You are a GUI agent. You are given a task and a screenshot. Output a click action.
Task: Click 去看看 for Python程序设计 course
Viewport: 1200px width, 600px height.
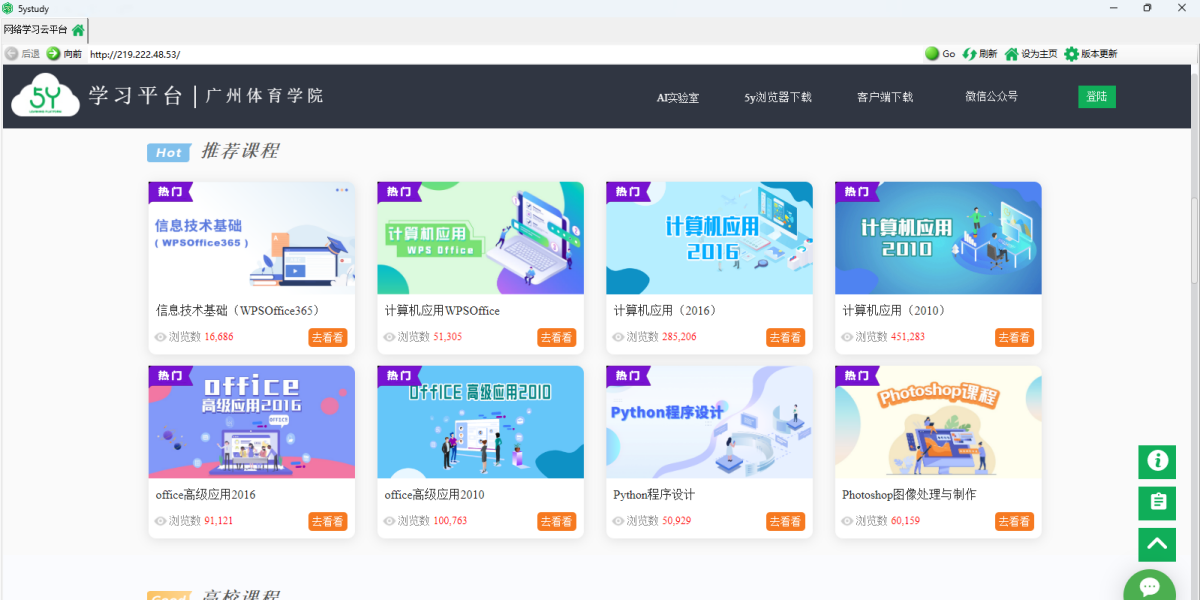(785, 521)
